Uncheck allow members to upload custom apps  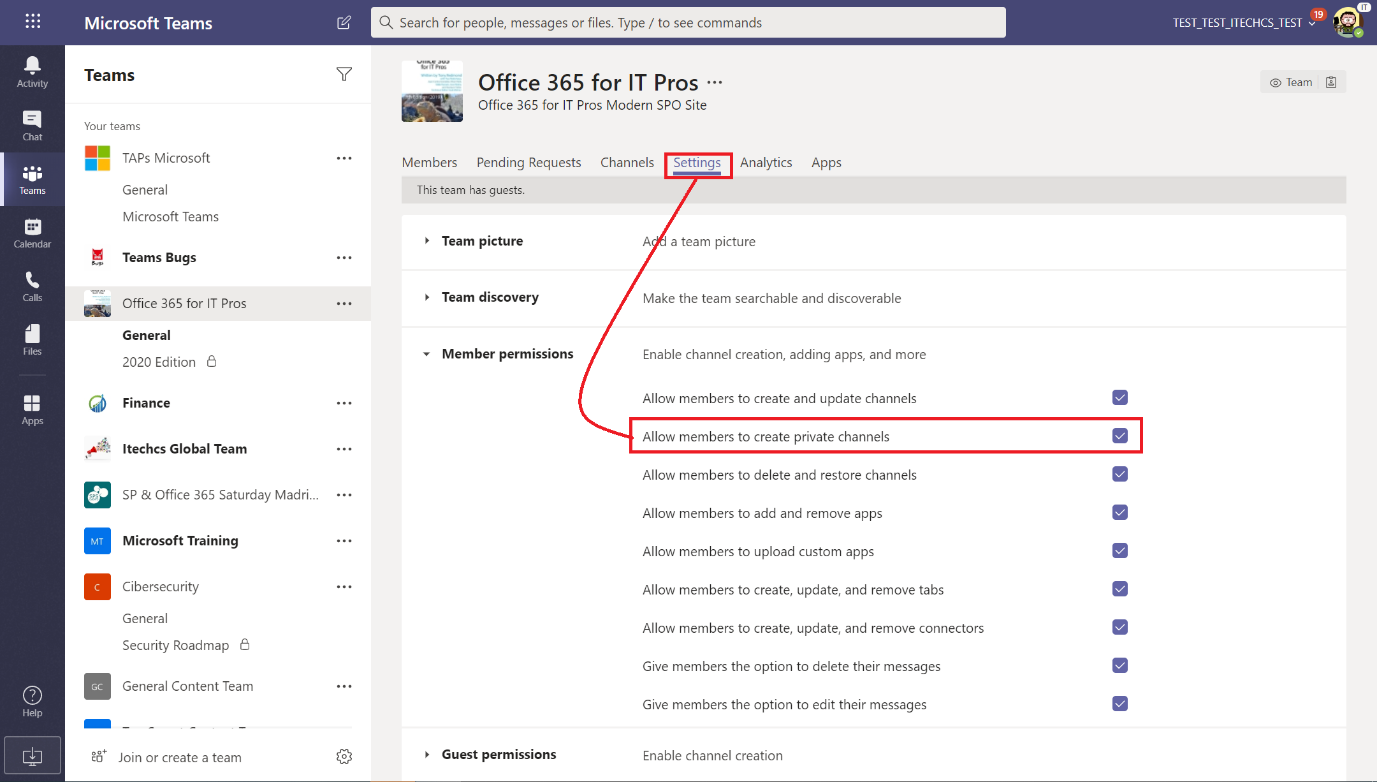(1119, 550)
